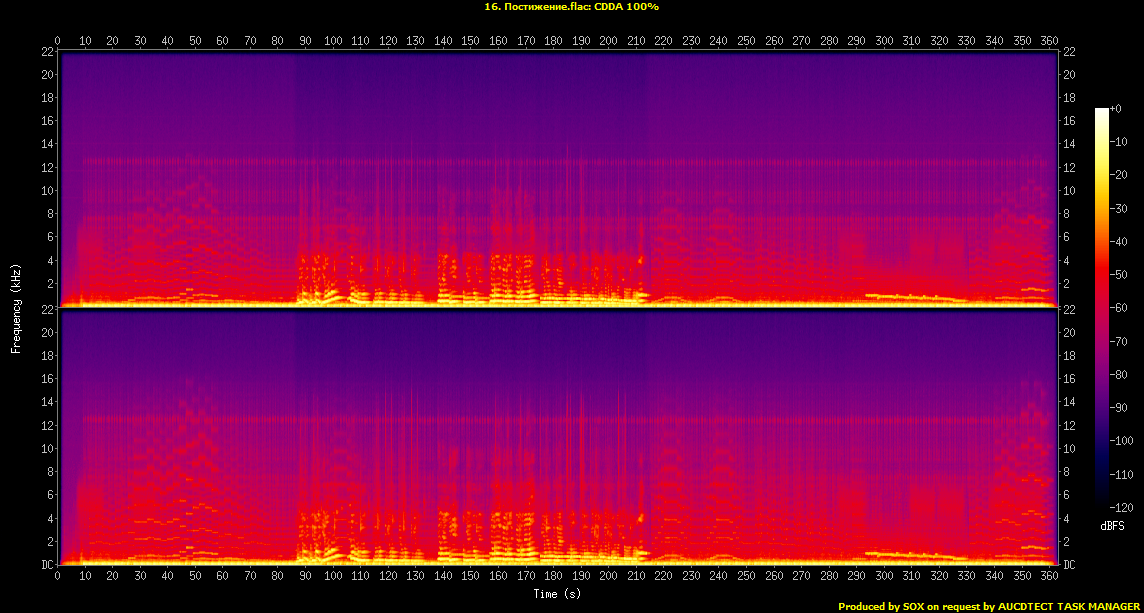Click the '-120' label on the dBFS scale

[1123, 507]
